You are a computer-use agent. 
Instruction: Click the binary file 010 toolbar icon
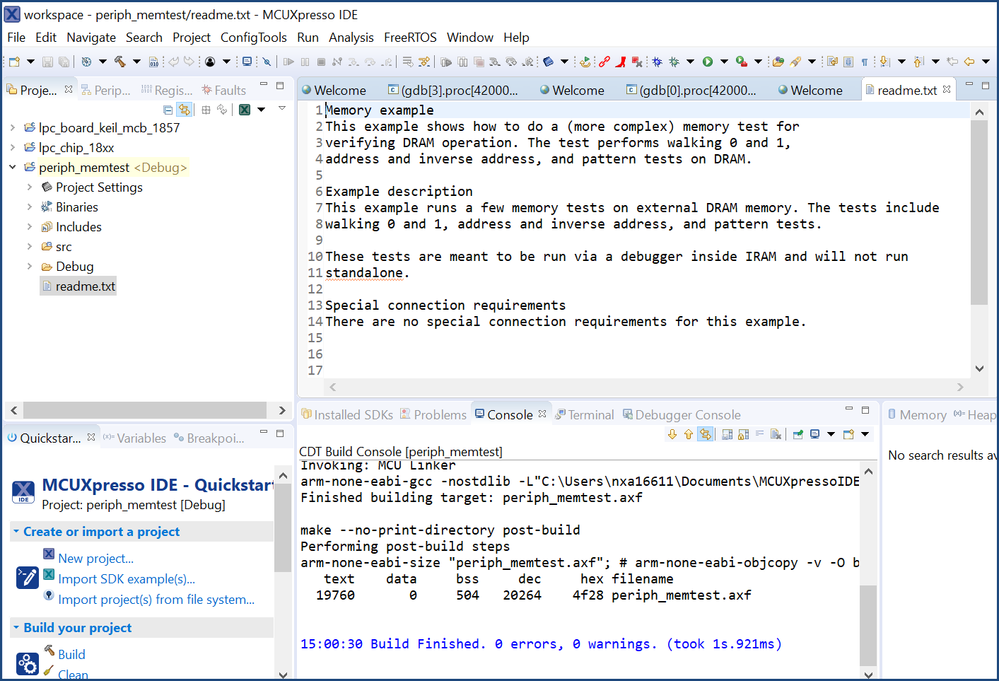[154, 62]
